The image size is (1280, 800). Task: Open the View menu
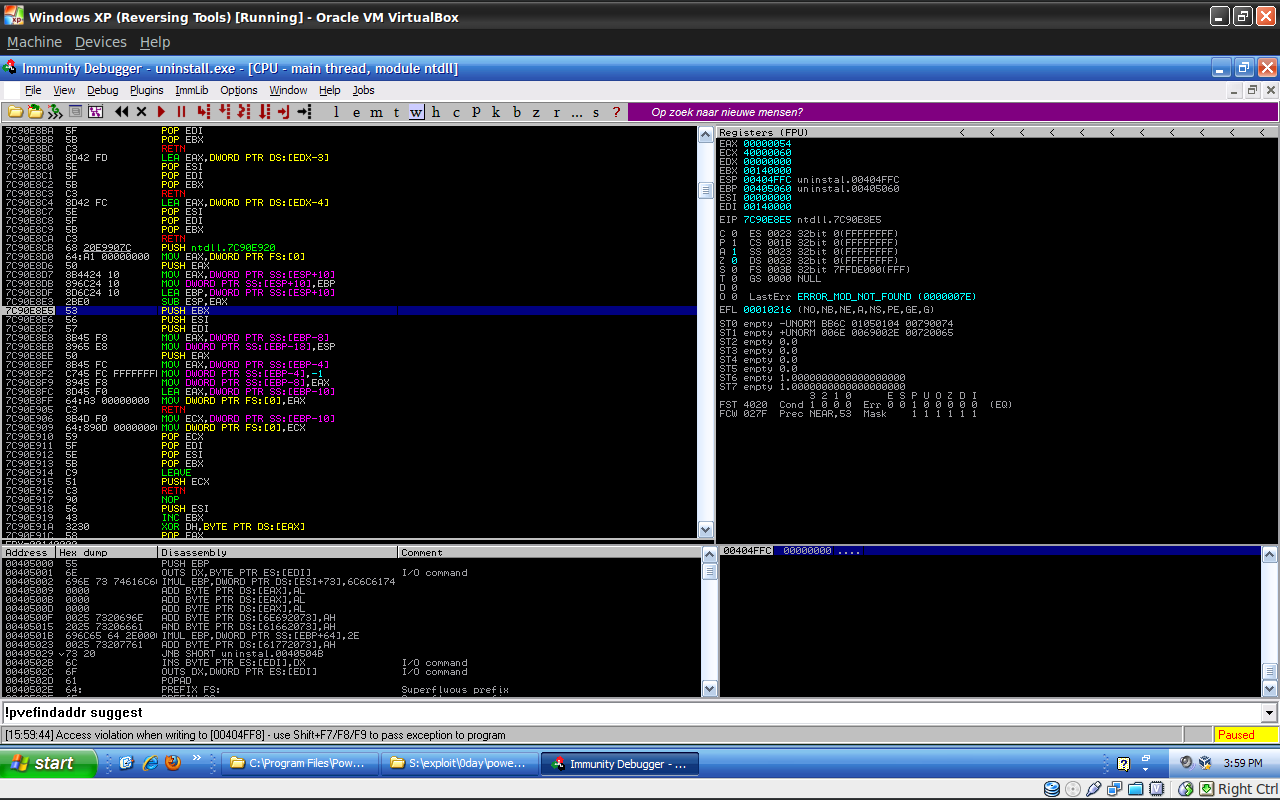point(64,90)
